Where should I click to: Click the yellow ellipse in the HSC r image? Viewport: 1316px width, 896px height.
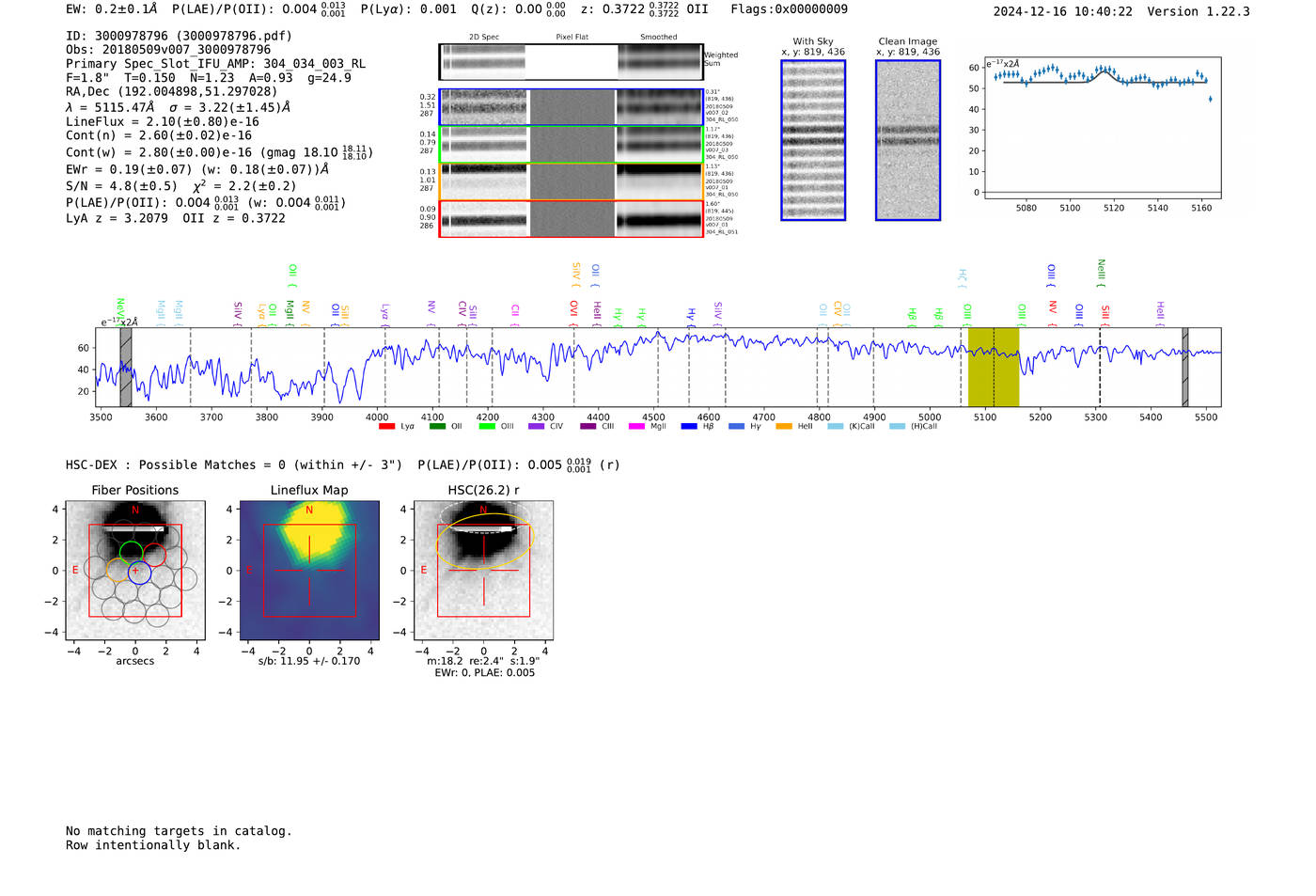pyautogui.click(x=484, y=542)
